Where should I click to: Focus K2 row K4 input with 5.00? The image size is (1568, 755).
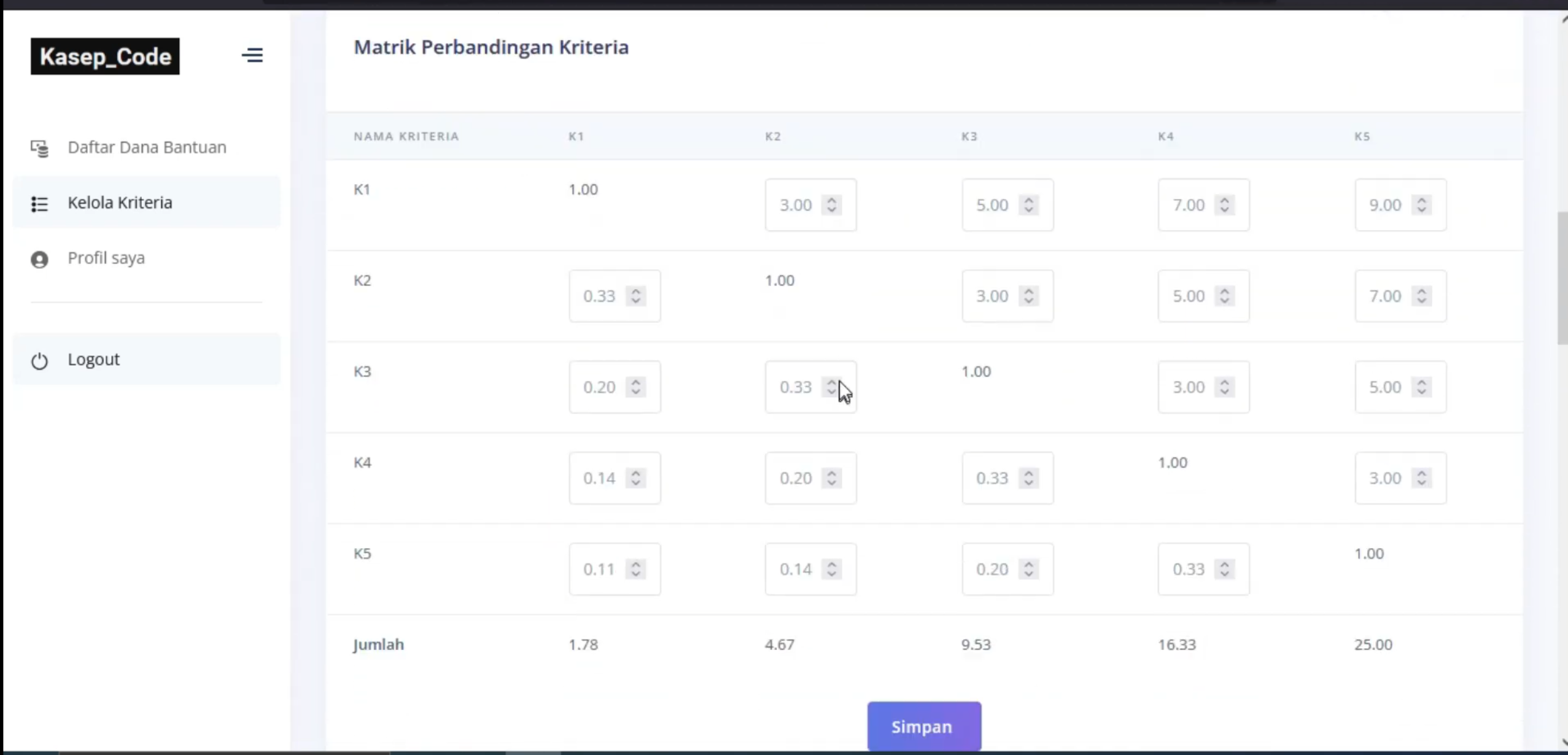coord(1203,296)
